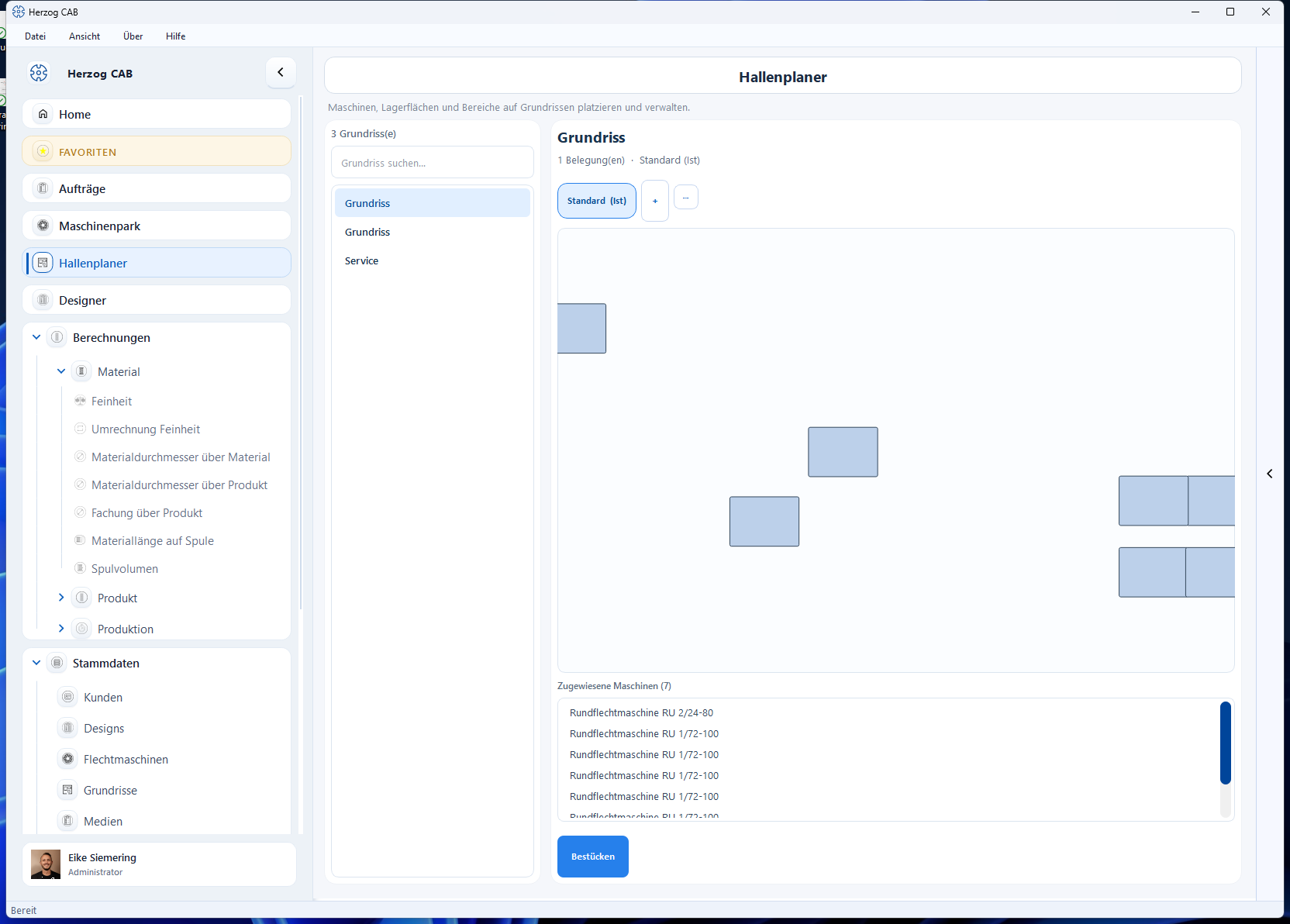Expand the Produktion tree node
1290x924 pixels.
click(61, 629)
